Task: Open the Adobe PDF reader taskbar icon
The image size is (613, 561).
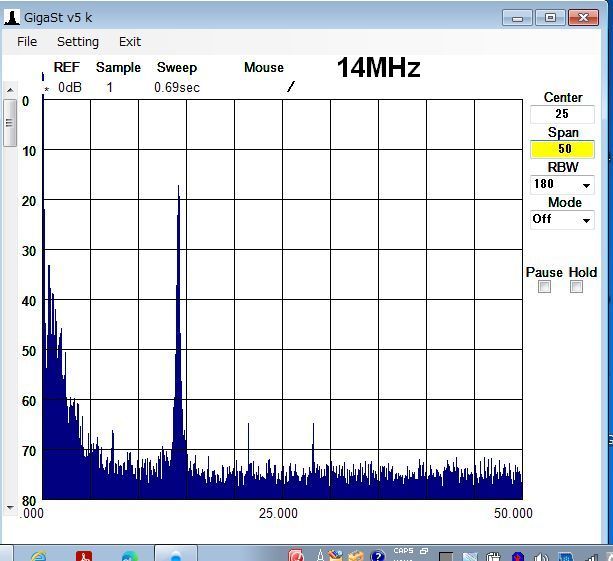Action: pyautogui.click(x=86, y=555)
